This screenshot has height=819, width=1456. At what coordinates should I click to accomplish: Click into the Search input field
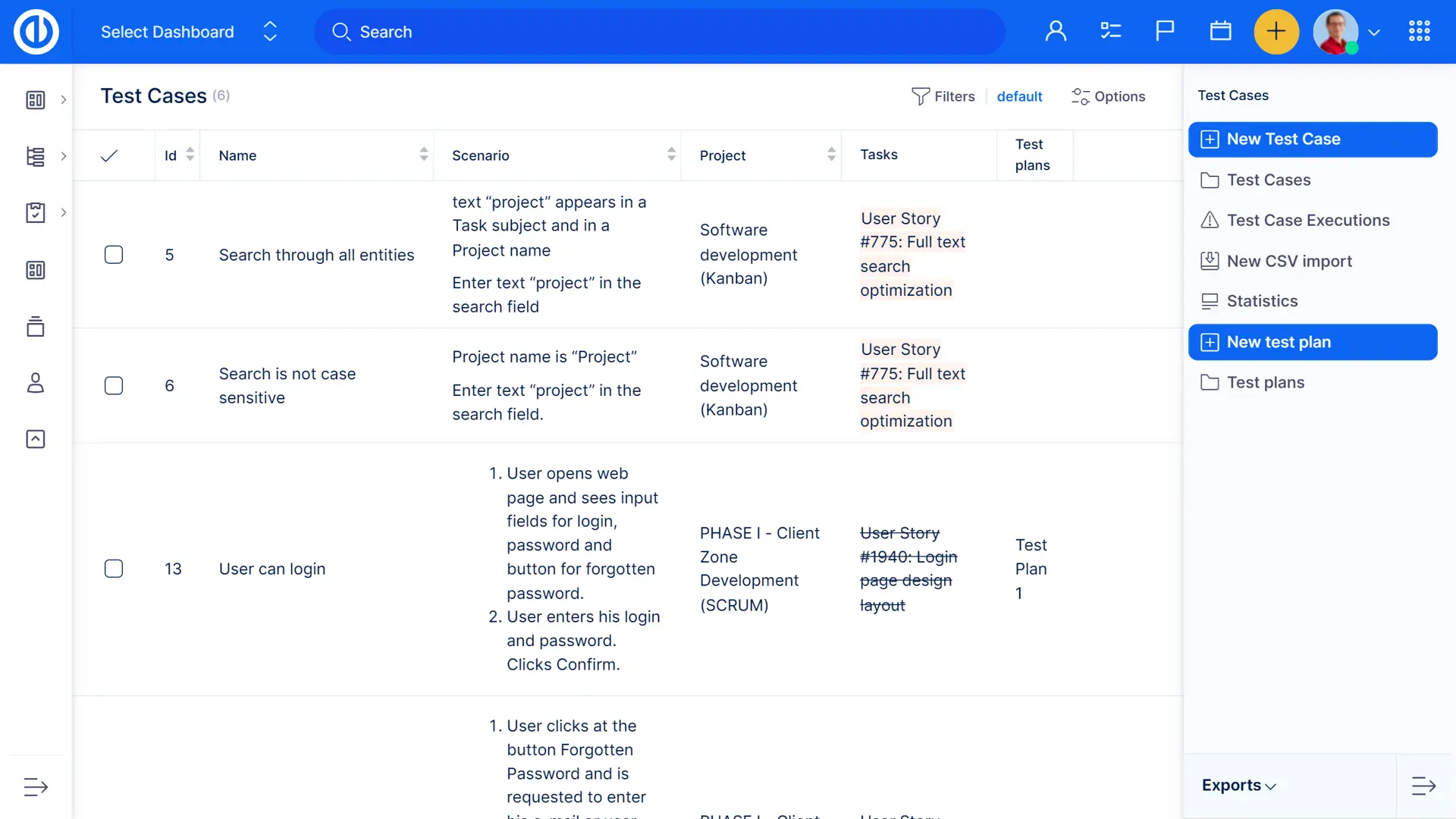tap(660, 32)
